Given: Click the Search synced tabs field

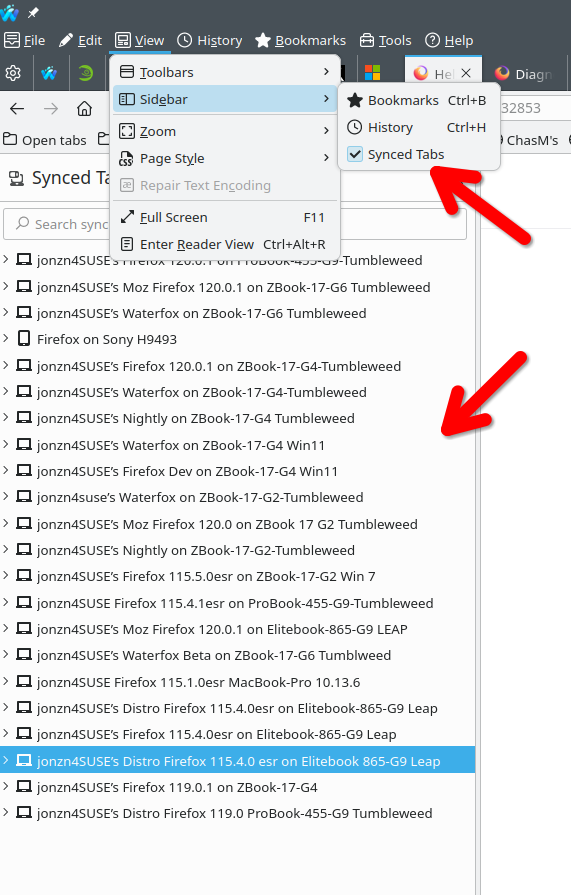Looking at the screenshot, I should 234,224.
